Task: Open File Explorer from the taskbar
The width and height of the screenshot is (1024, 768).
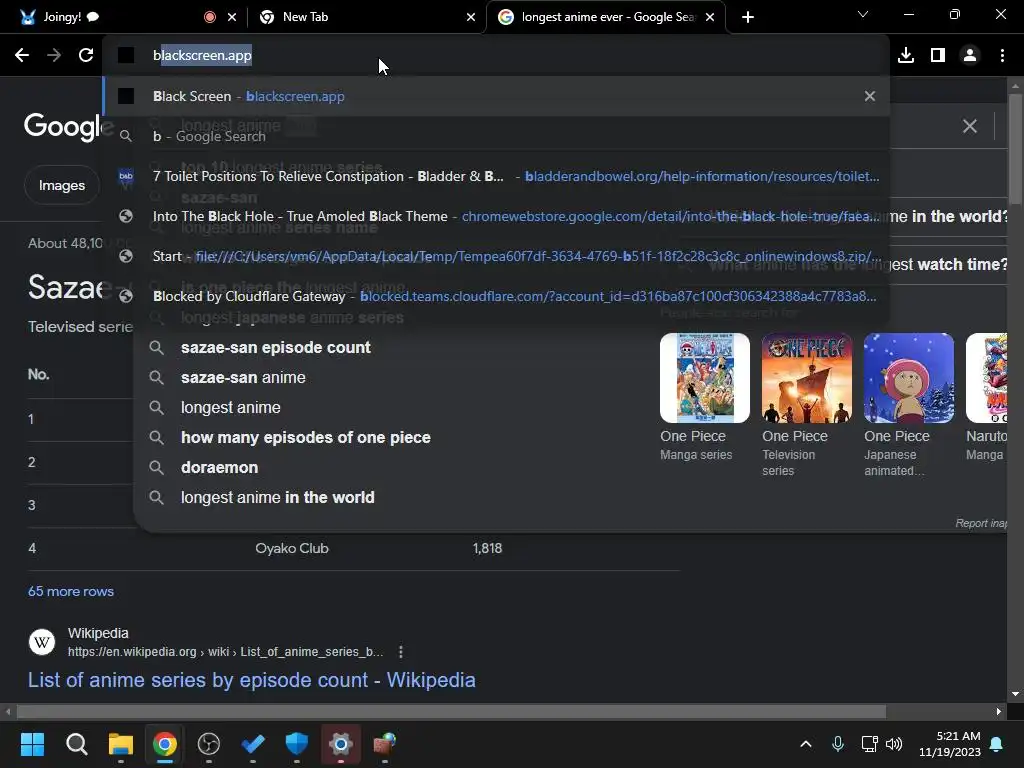Action: click(121, 744)
